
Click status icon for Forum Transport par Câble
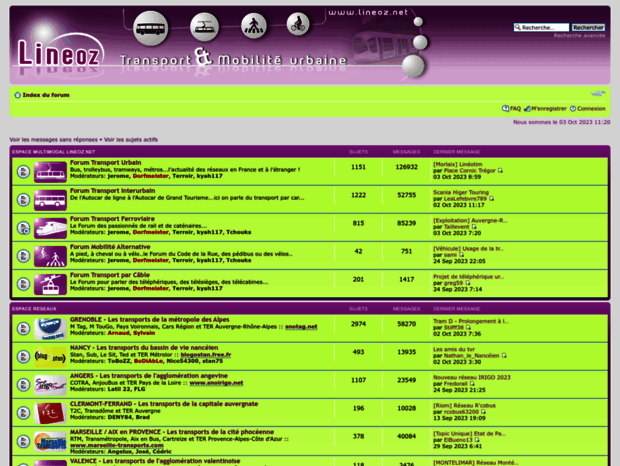tap(23, 284)
